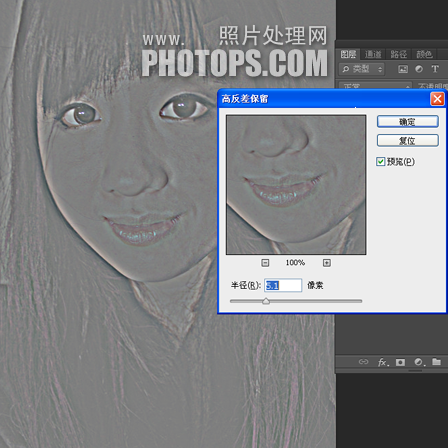
Task: Switch to the 通道 (Channels) tab
Action: click(373, 54)
